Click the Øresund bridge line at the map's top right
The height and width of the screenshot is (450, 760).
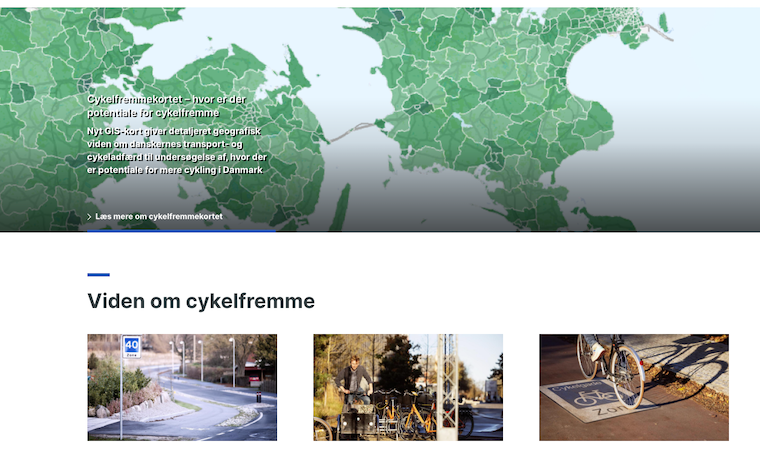658,32
